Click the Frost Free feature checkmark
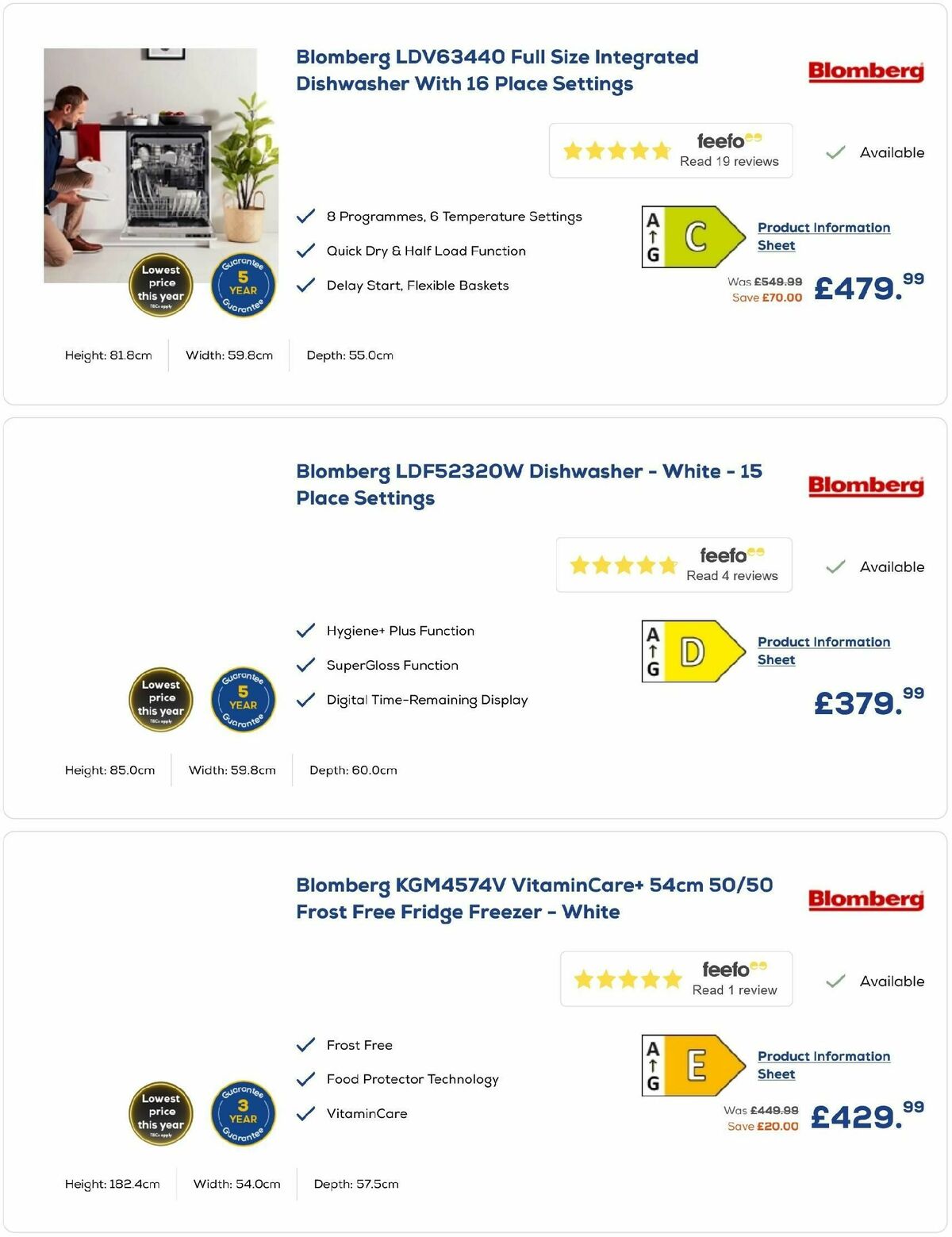The height and width of the screenshot is (1237, 952). coord(305,1044)
